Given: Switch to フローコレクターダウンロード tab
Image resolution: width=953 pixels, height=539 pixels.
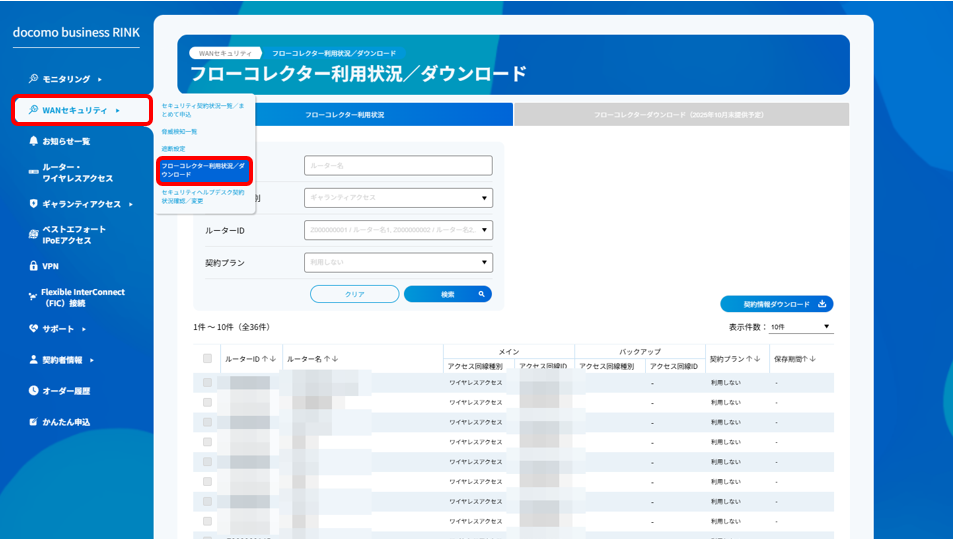Looking at the screenshot, I should 681,114.
